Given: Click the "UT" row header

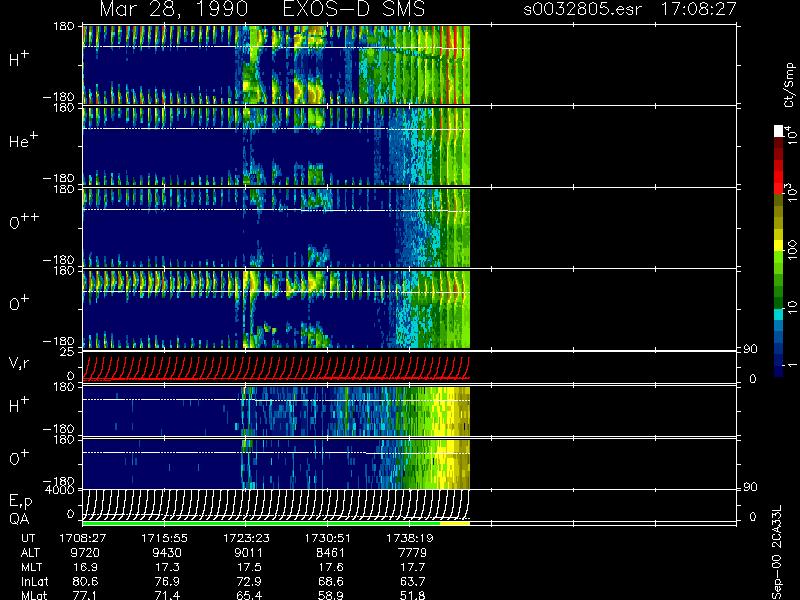Looking at the screenshot, I should pos(28,538).
